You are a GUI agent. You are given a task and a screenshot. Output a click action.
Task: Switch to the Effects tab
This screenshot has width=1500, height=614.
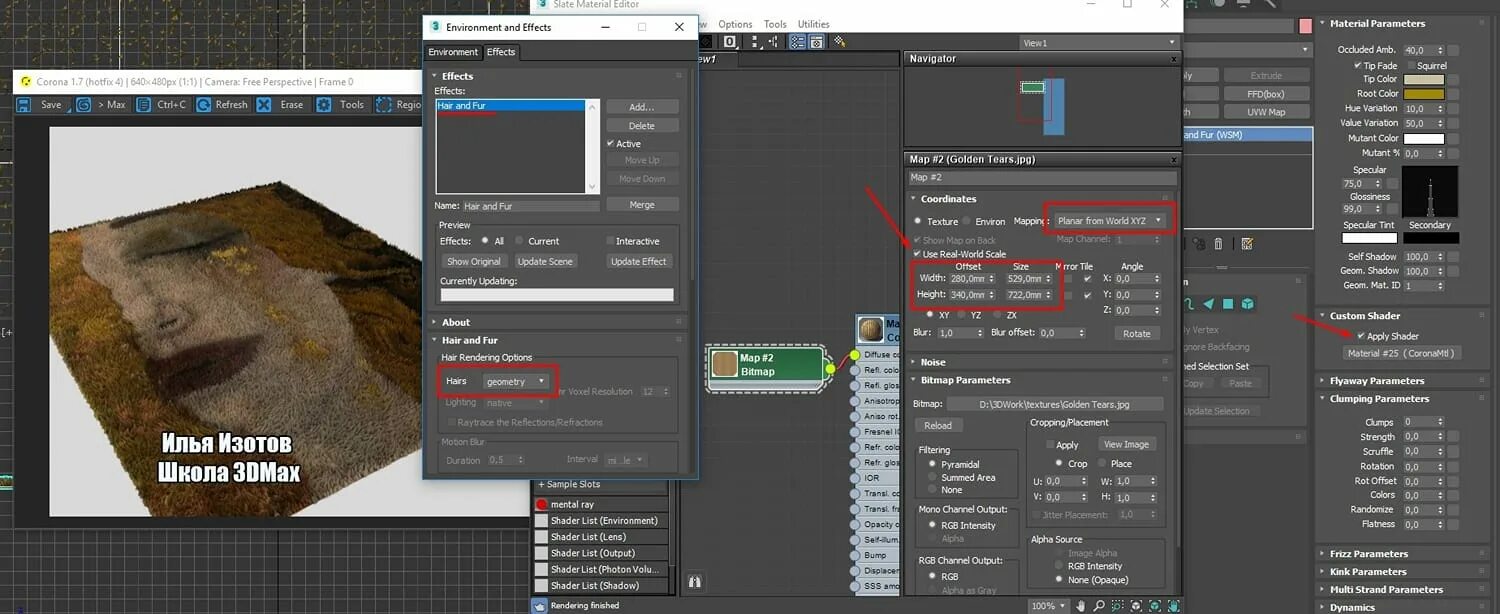coord(501,53)
